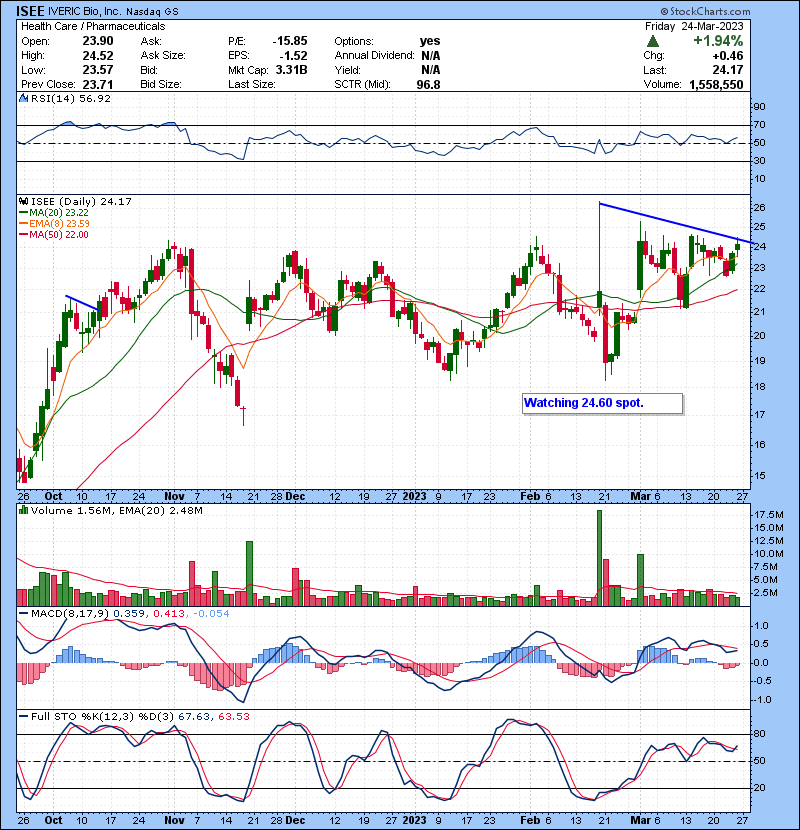Click the candlestick icon beside ISEE (Daily)

[x=23, y=201]
